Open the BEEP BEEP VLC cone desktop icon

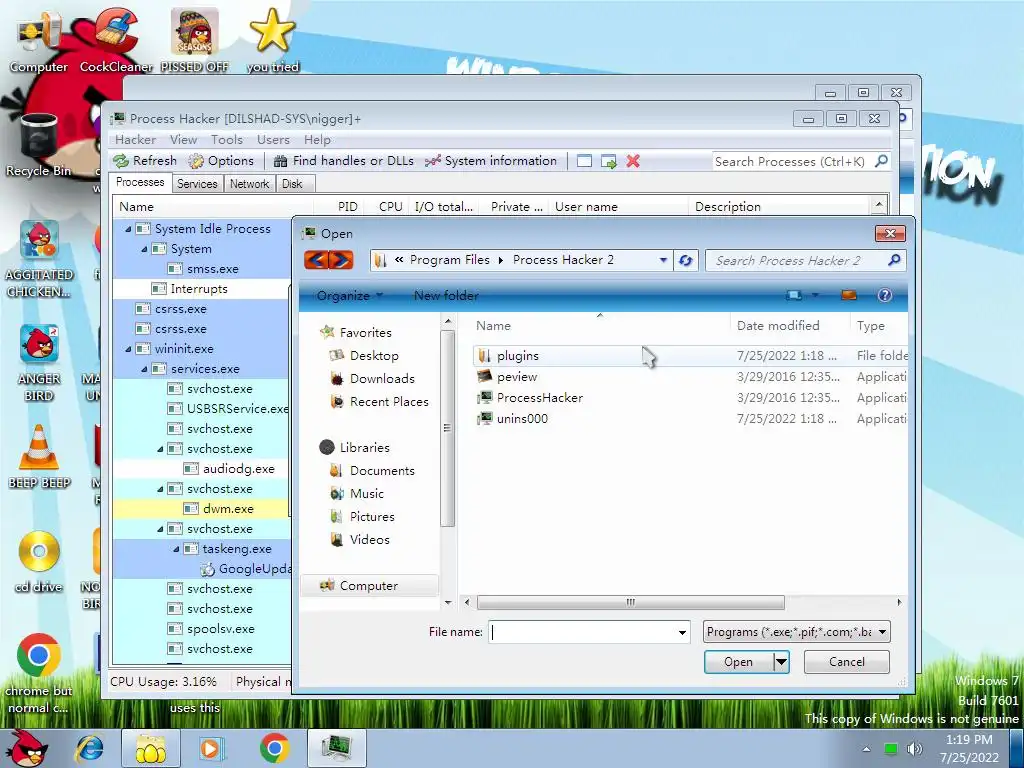(39, 456)
